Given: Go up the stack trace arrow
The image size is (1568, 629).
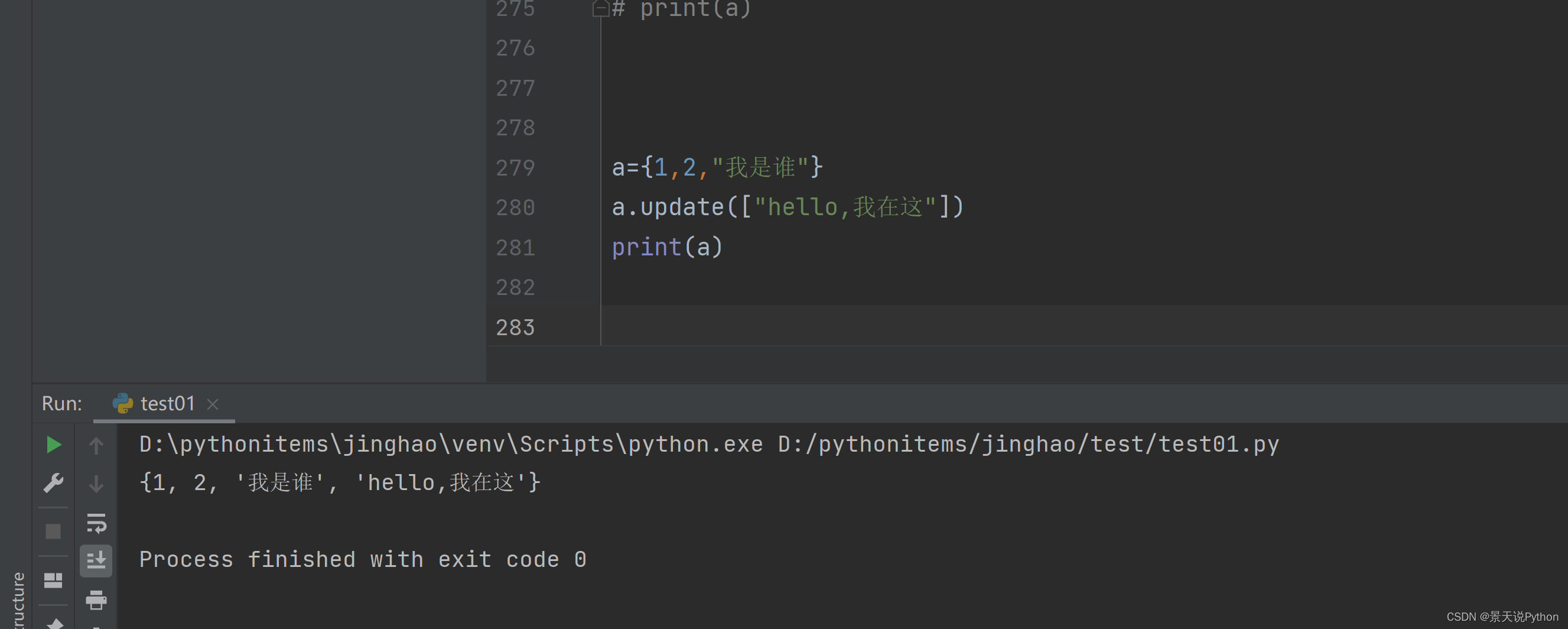Looking at the screenshot, I should [96, 445].
